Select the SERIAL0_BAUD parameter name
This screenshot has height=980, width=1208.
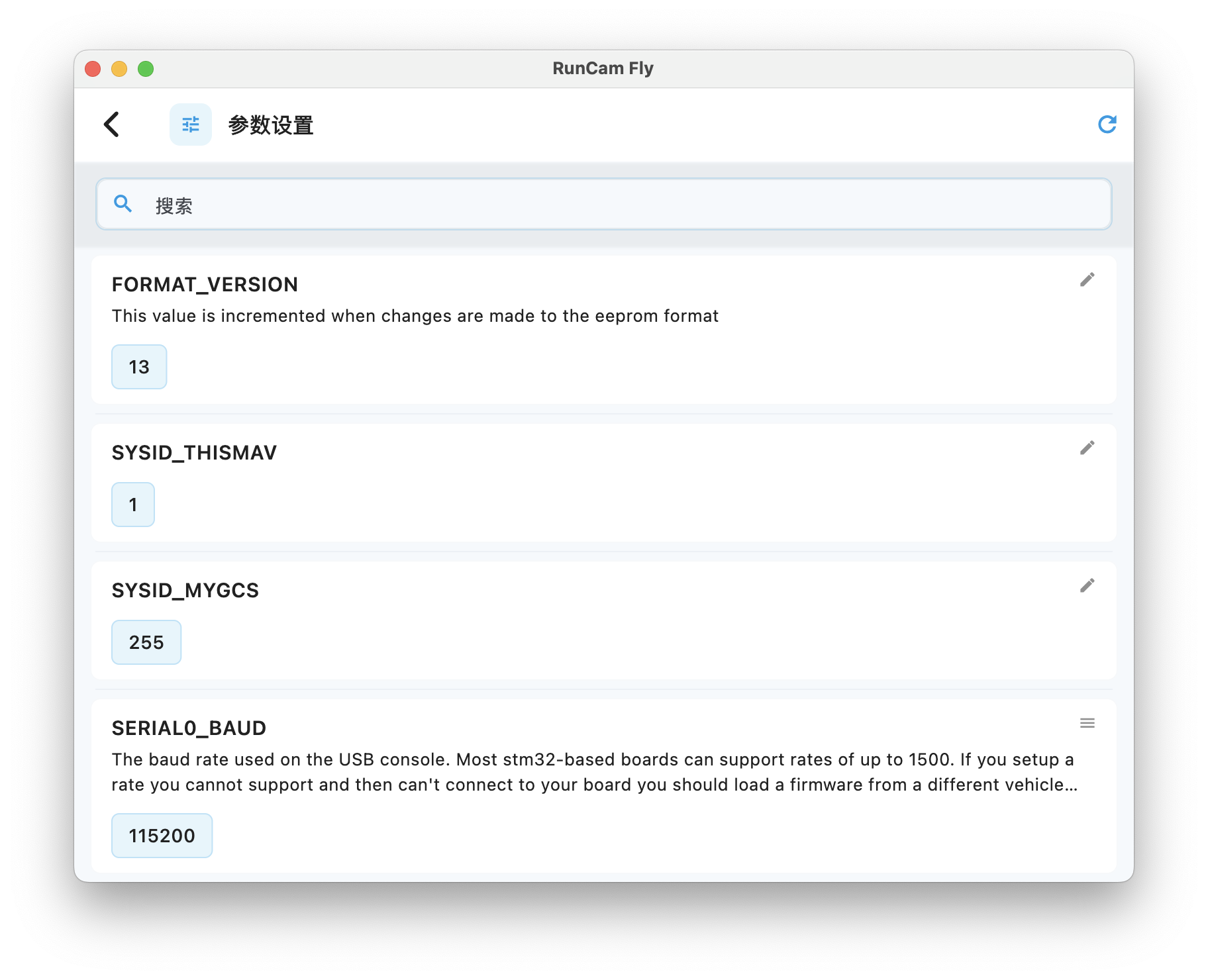[x=189, y=728]
